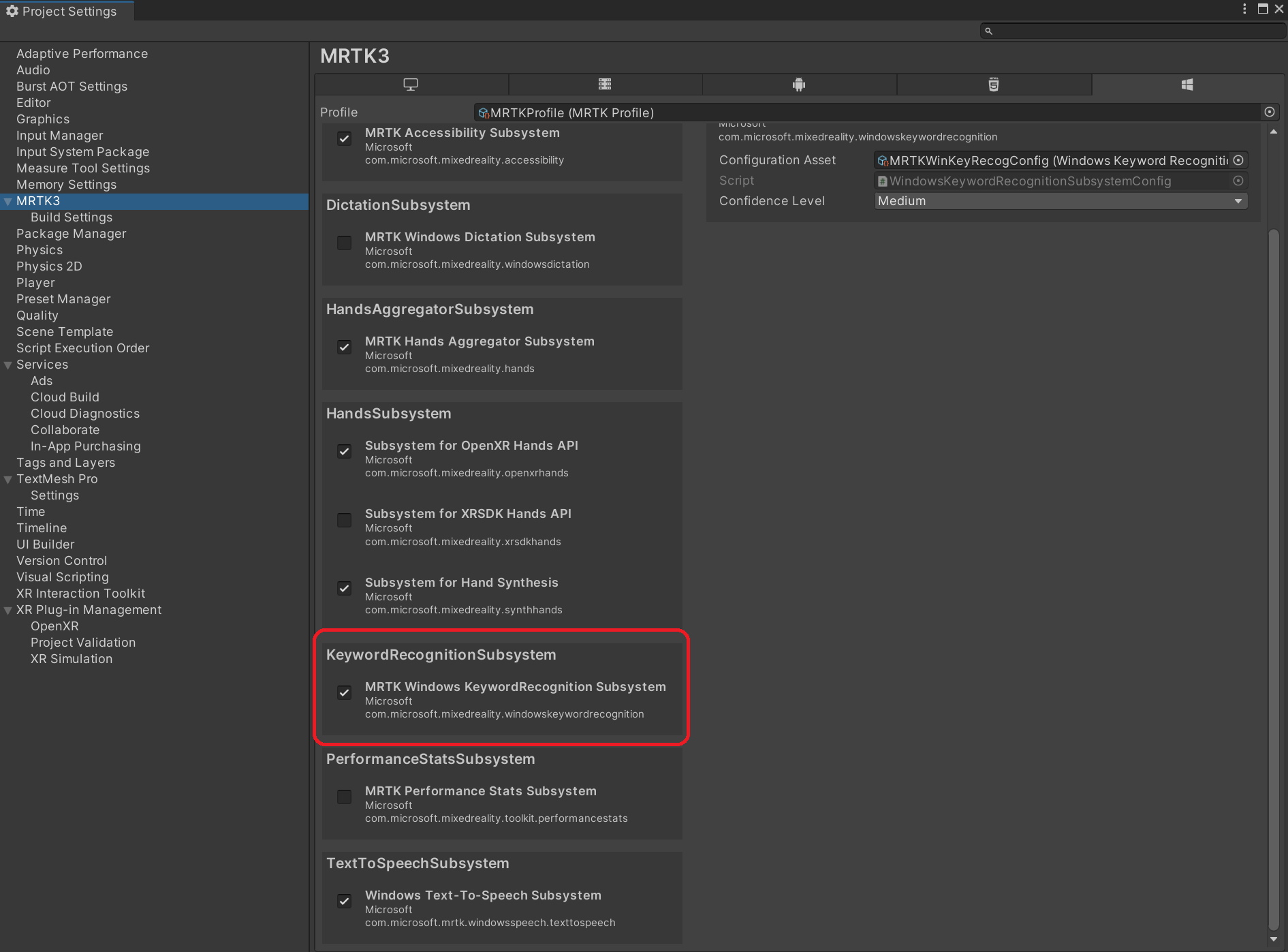Open XR Interaction Toolkit settings
Screen dimensions: 1288x952
pos(80,594)
